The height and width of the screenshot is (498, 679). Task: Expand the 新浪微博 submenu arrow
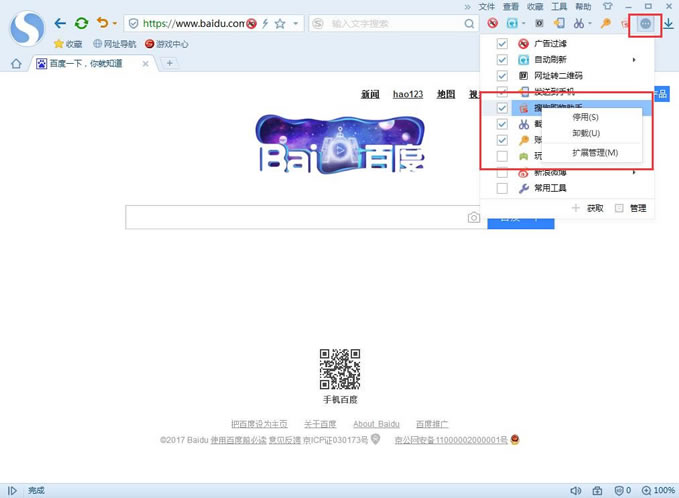coord(634,172)
